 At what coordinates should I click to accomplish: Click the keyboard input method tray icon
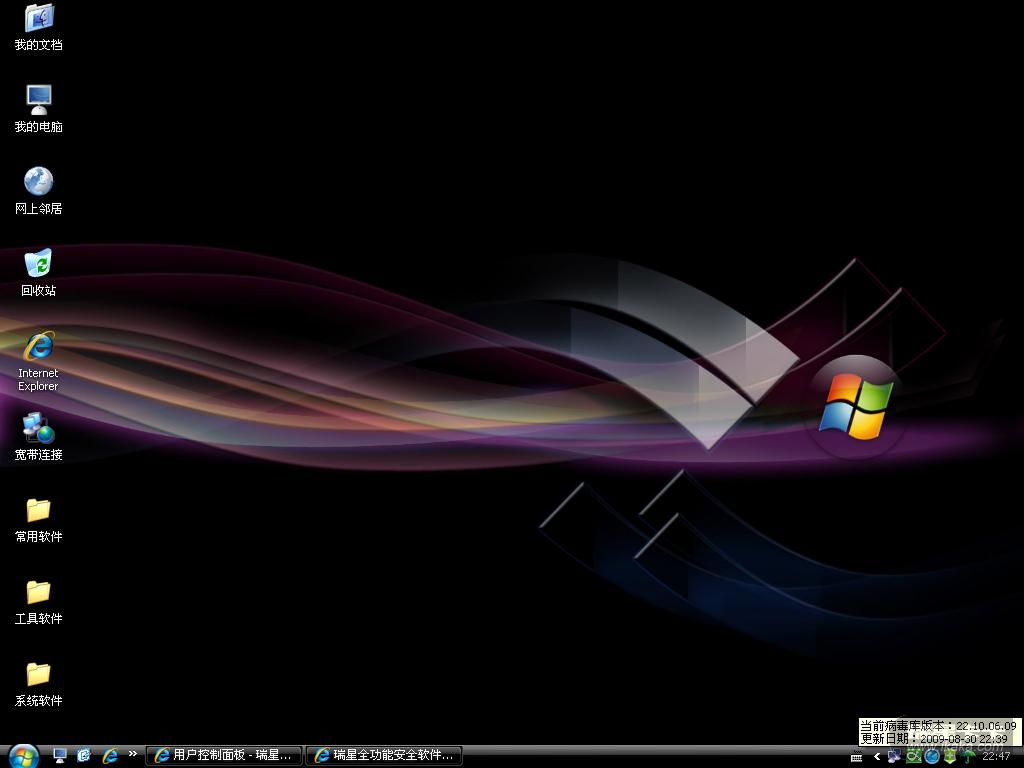[x=857, y=757]
